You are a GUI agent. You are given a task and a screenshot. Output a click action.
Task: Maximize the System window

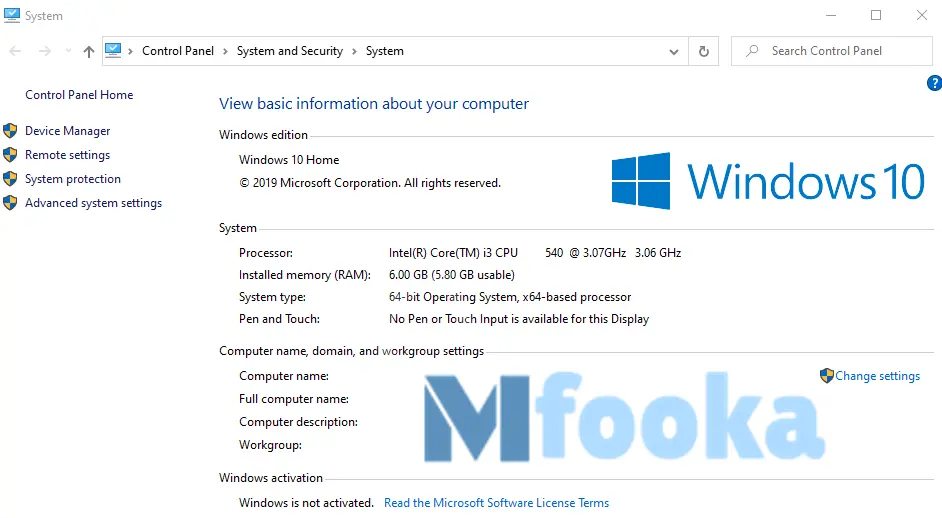pyautogui.click(x=876, y=16)
